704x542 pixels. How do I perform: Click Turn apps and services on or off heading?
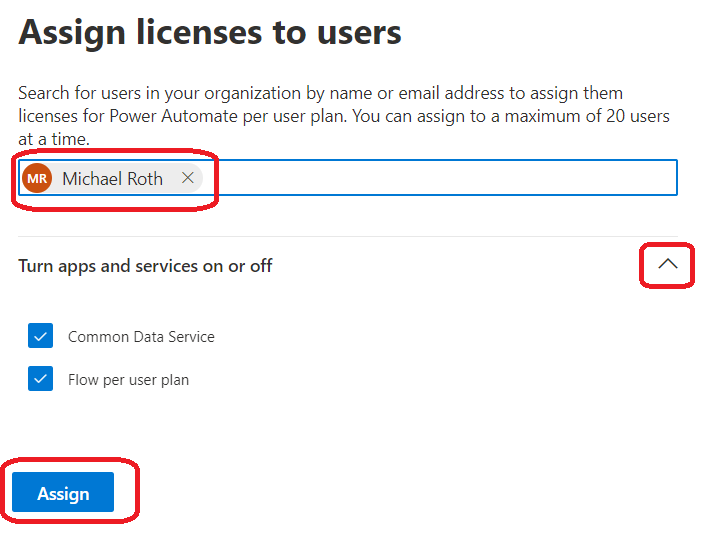(x=145, y=266)
